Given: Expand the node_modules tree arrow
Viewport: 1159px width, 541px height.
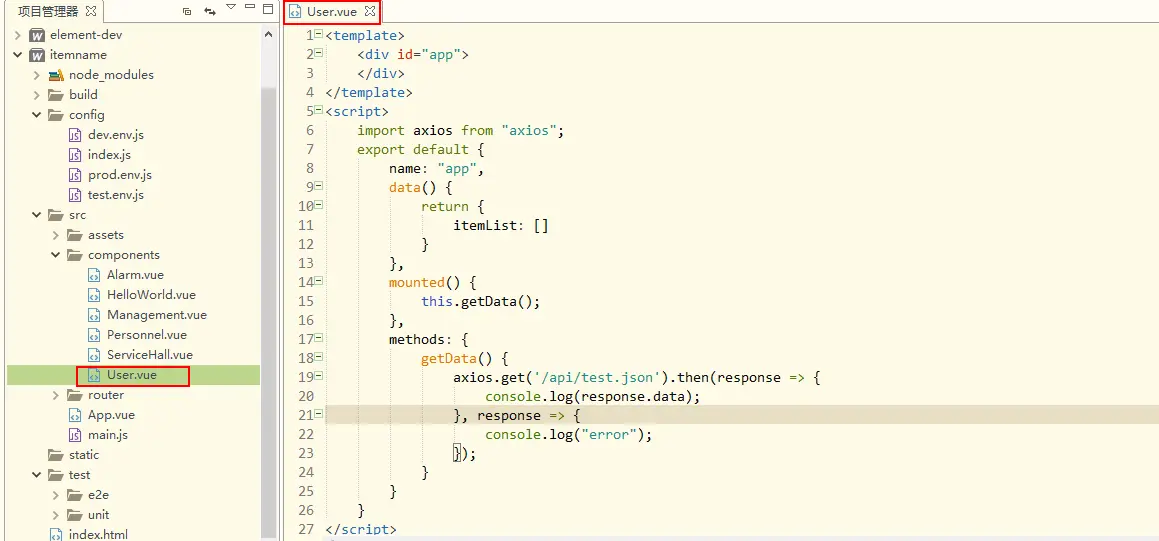Looking at the screenshot, I should tap(36, 75).
